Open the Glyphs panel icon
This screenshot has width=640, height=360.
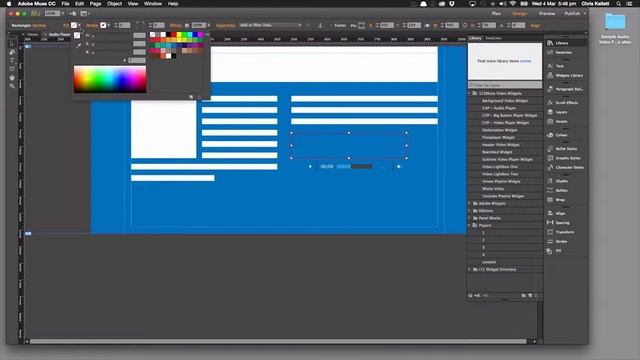pos(550,181)
